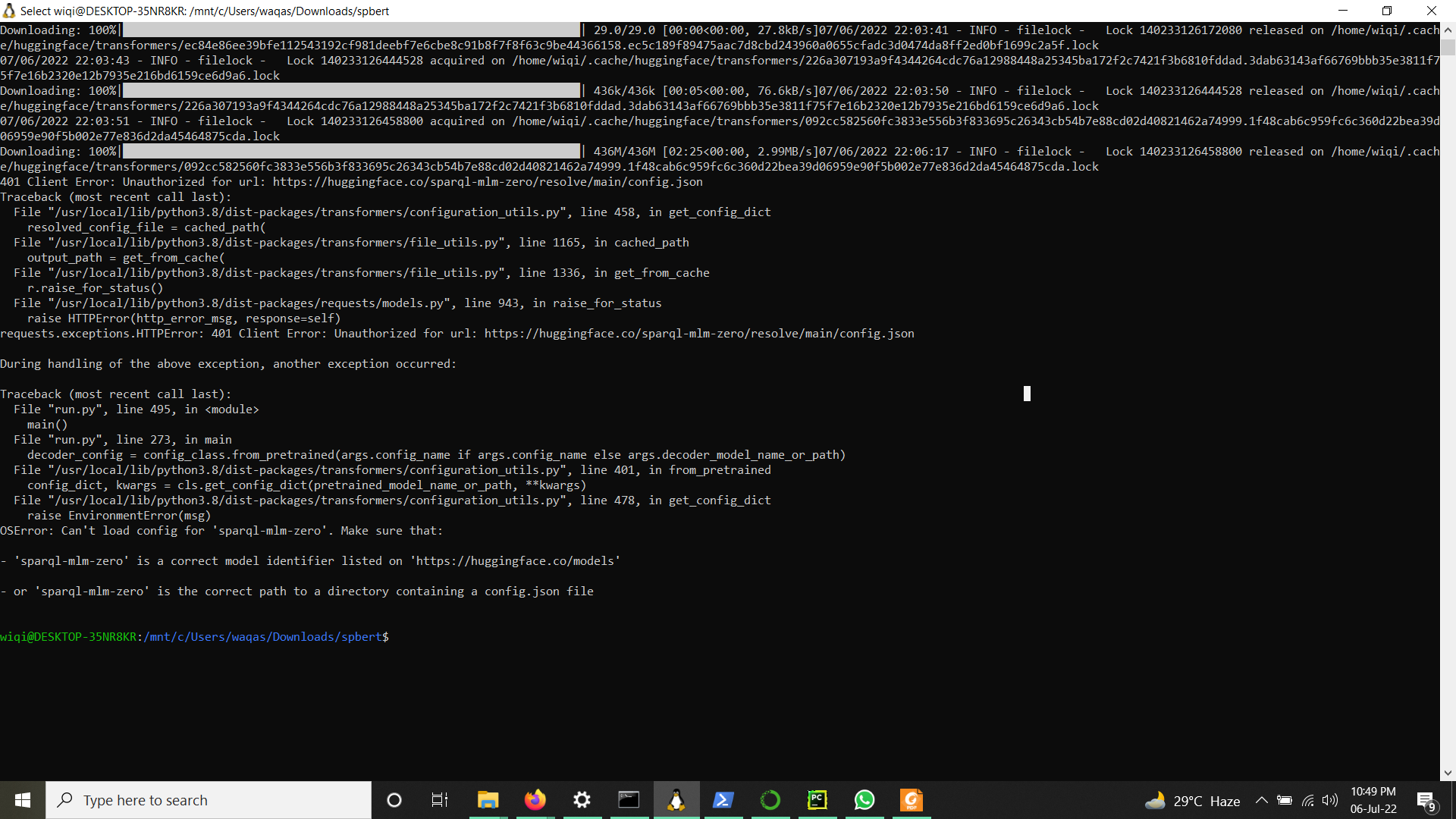Click the Cortana circle button
The width and height of the screenshot is (1456, 819).
[394, 800]
